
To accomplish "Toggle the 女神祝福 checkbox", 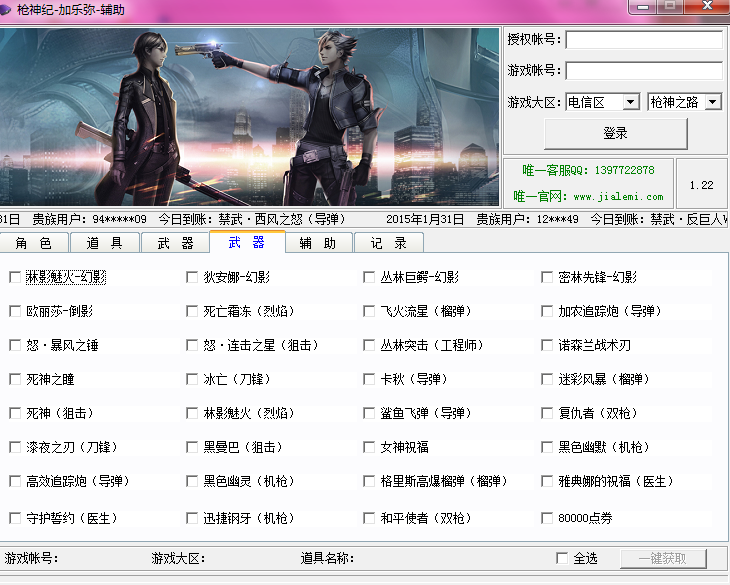I will tap(369, 447).
